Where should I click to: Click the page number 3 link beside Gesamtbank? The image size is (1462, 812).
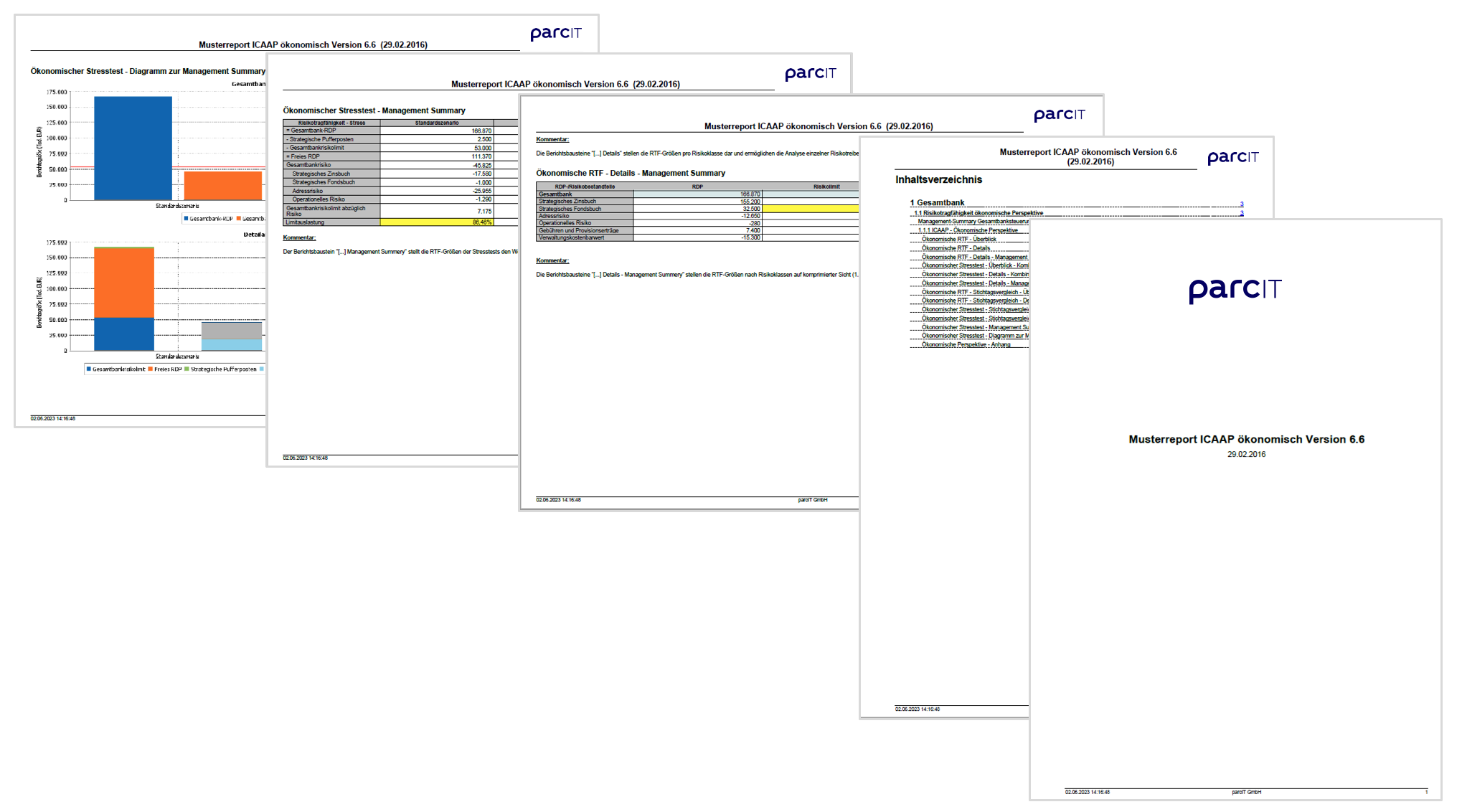[x=1242, y=204]
